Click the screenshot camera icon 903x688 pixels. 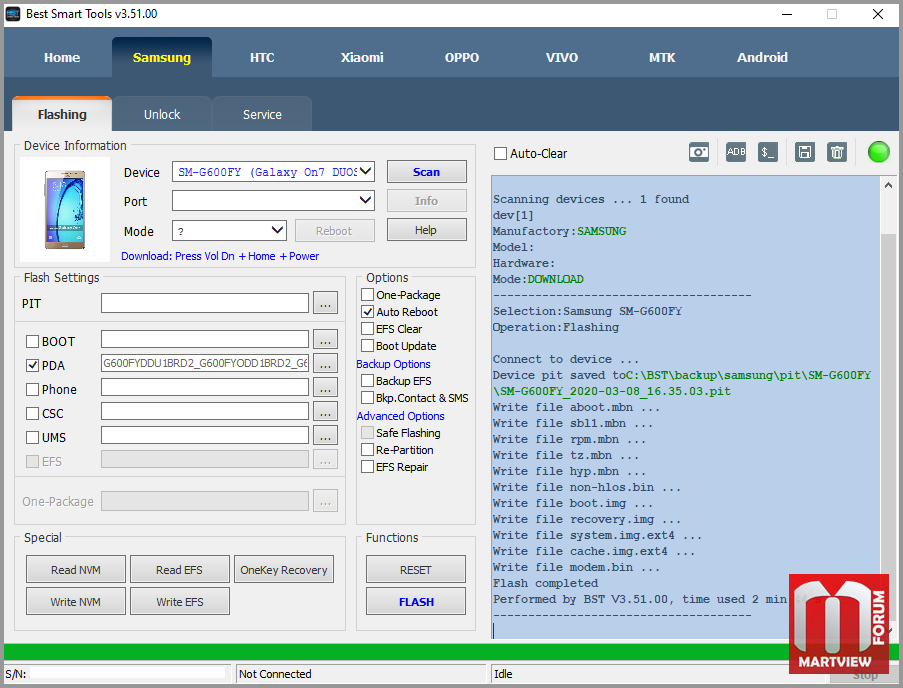699,153
